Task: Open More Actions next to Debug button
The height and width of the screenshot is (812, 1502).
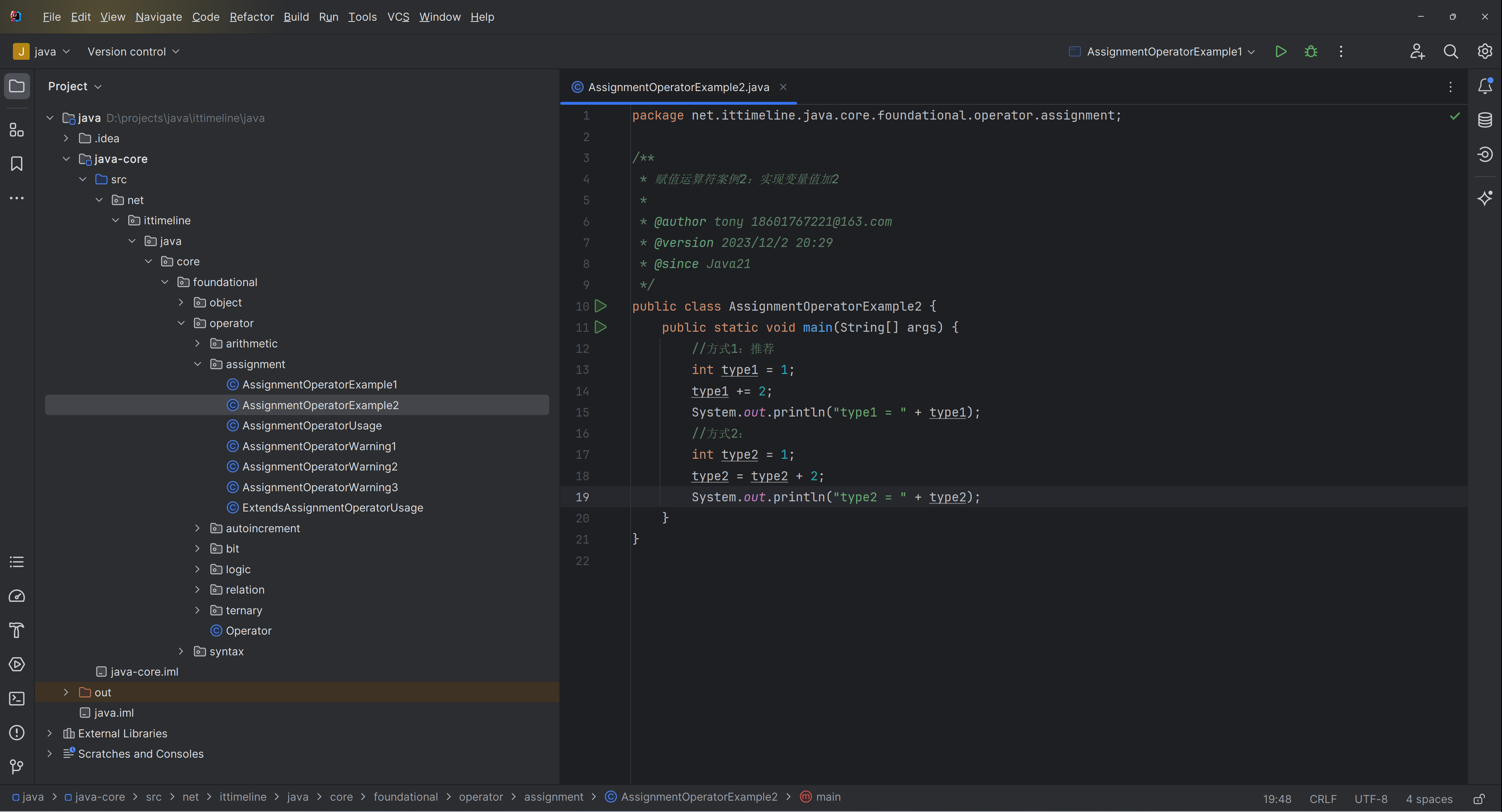Action: click(1341, 51)
